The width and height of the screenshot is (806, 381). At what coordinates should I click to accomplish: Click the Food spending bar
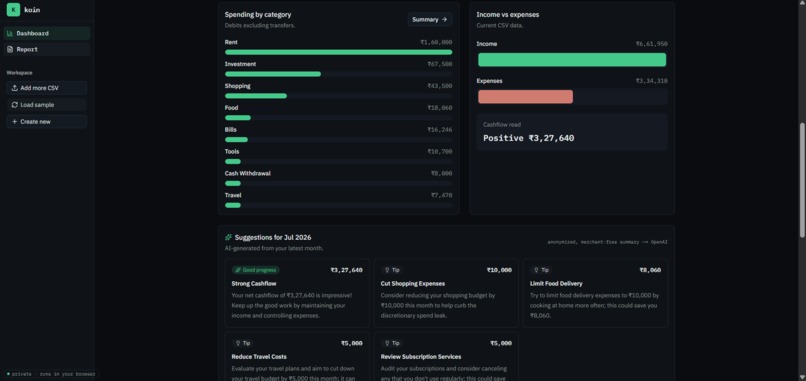tap(238, 118)
